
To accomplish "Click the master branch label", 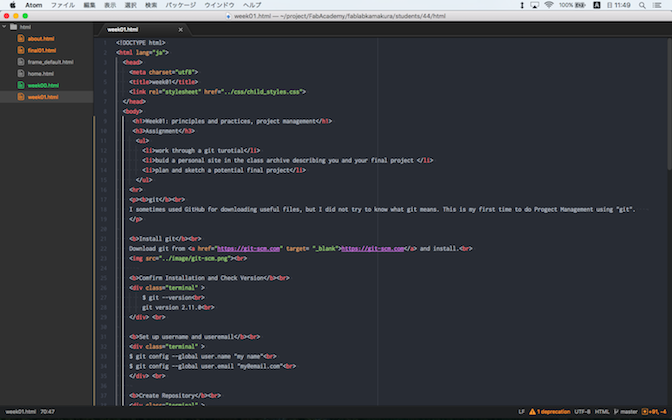I will [x=629, y=412].
